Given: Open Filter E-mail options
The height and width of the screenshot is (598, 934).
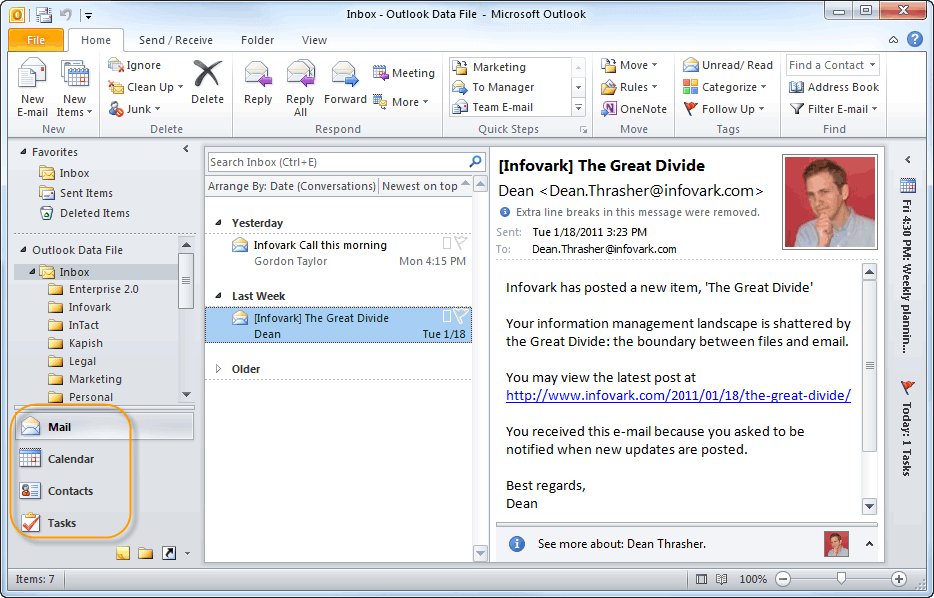Looking at the screenshot, I should pyautogui.click(x=833, y=109).
